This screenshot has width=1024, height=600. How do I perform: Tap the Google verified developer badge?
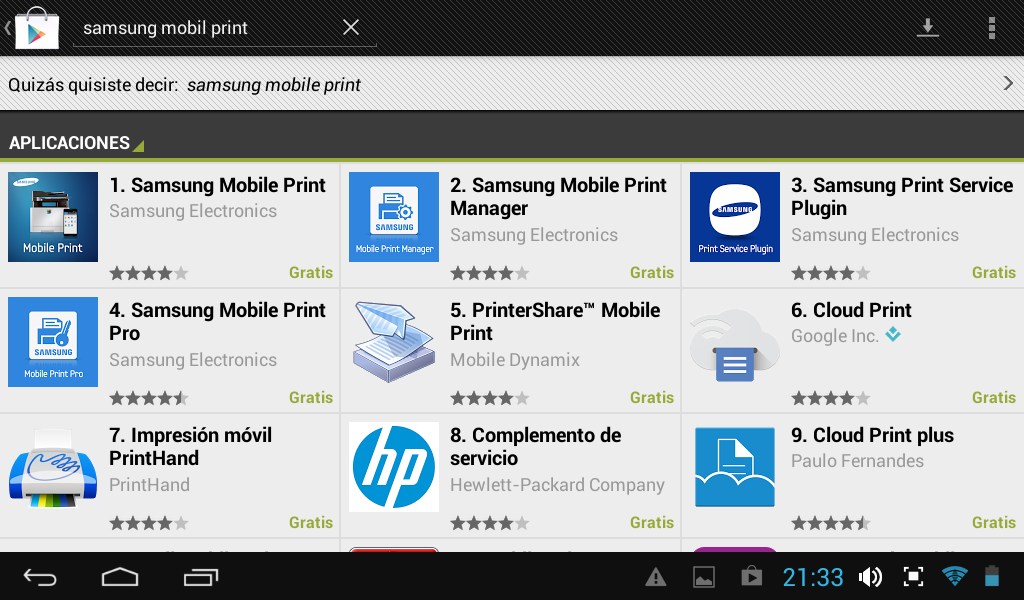[893, 335]
